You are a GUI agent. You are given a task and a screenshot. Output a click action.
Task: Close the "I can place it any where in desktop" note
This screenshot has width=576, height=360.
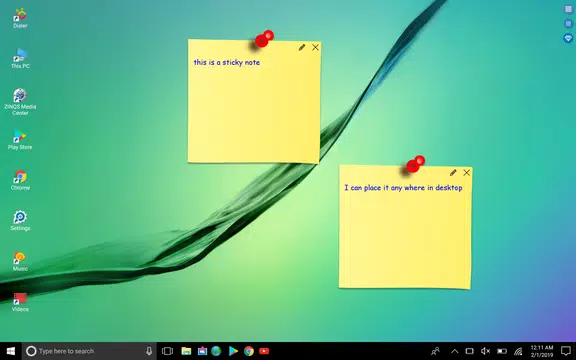467,173
